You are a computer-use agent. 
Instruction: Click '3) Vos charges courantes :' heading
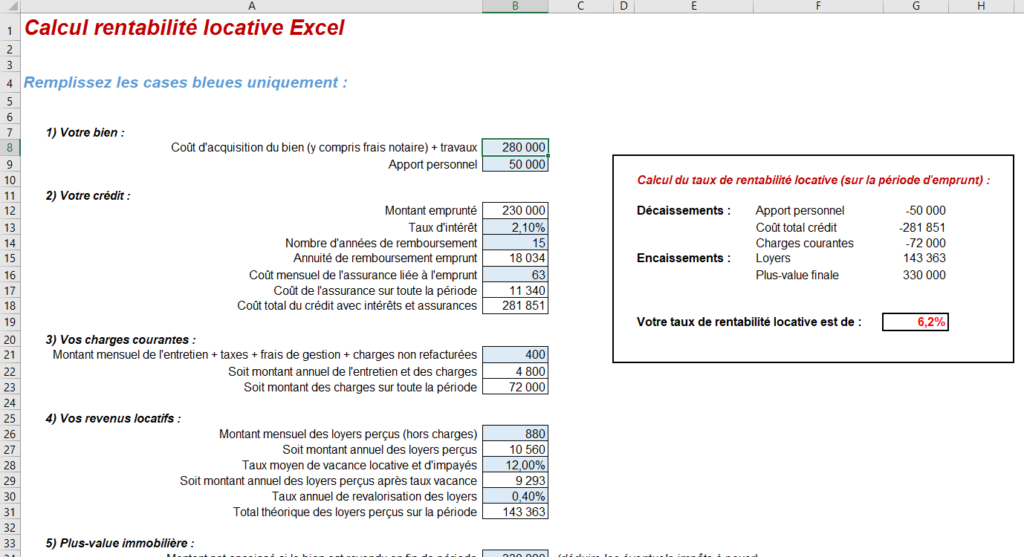coord(121,340)
